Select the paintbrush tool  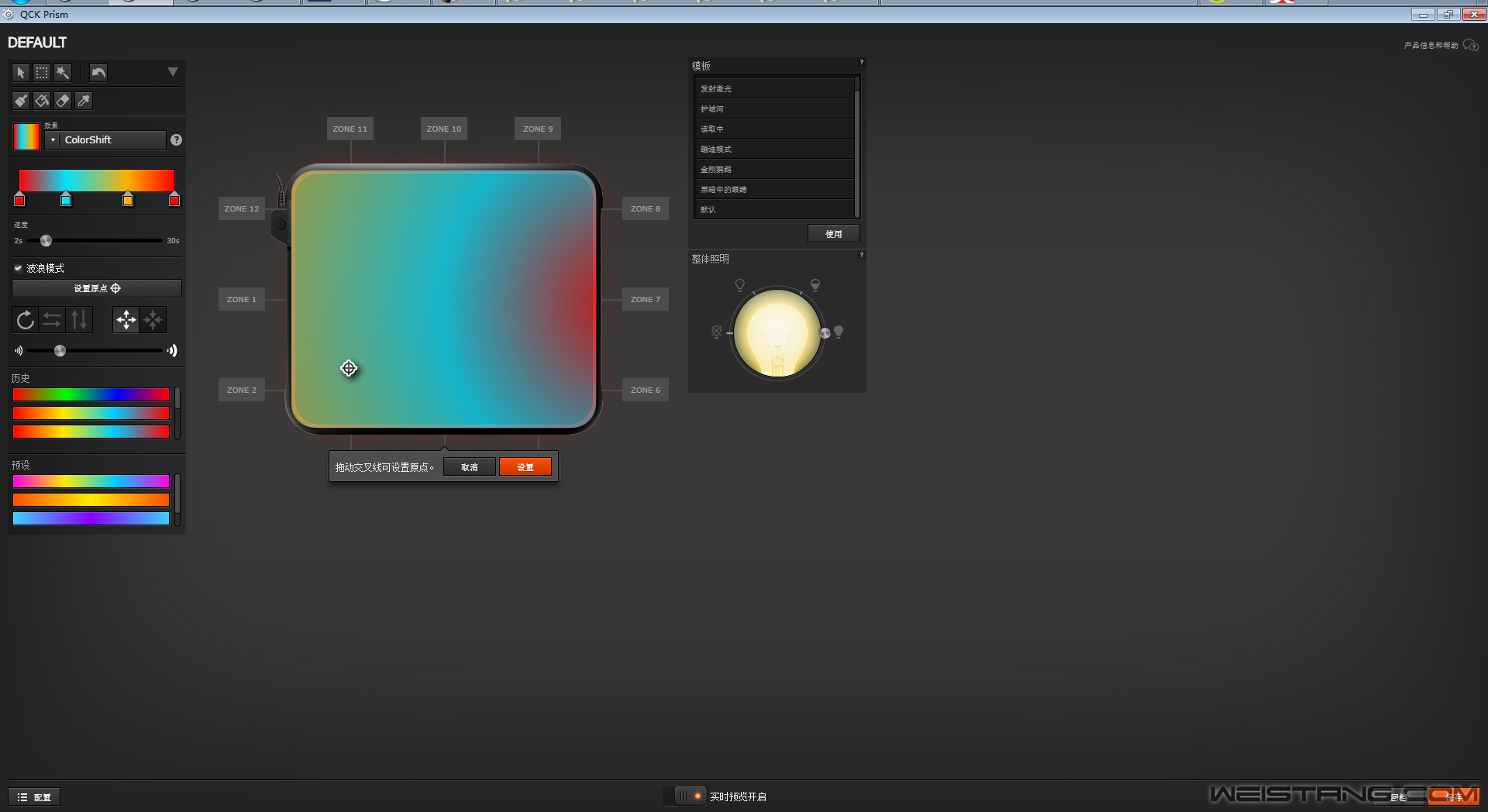pyautogui.click(x=21, y=101)
